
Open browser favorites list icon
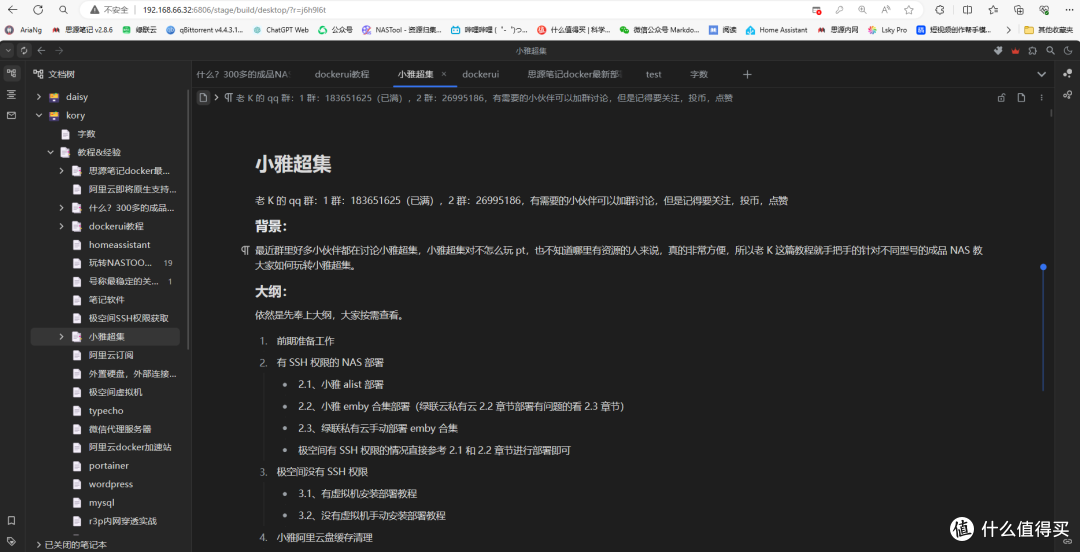click(993, 10)
